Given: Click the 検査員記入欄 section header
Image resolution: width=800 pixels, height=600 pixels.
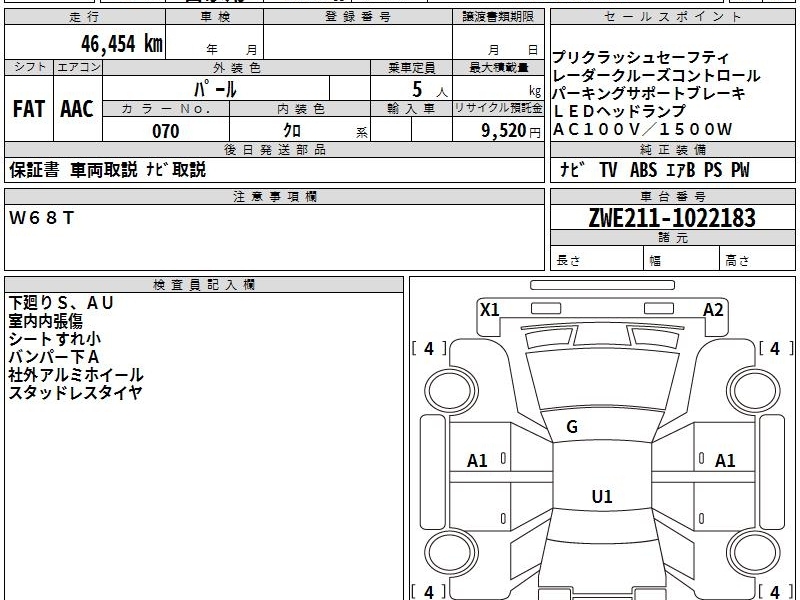Looking at the screenshot, I should click(204, 285).
